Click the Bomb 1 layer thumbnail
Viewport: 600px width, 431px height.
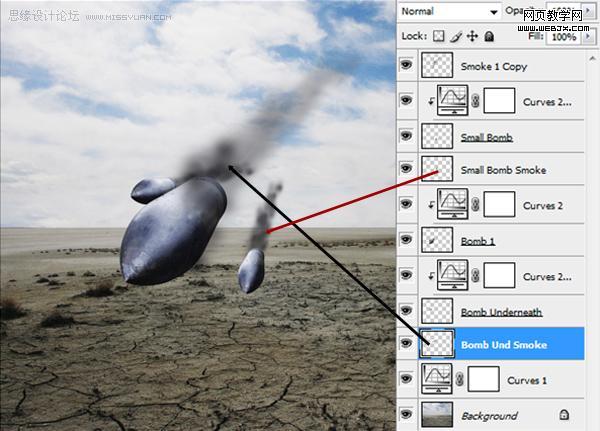click(x=437, y=240)
